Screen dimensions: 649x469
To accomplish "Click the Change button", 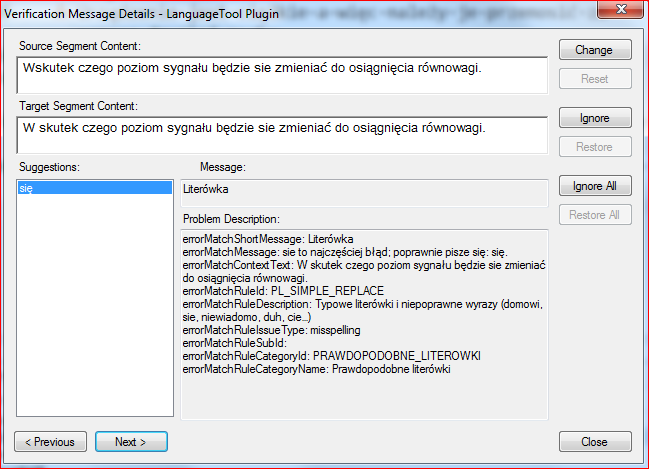I will coord(594,50).
